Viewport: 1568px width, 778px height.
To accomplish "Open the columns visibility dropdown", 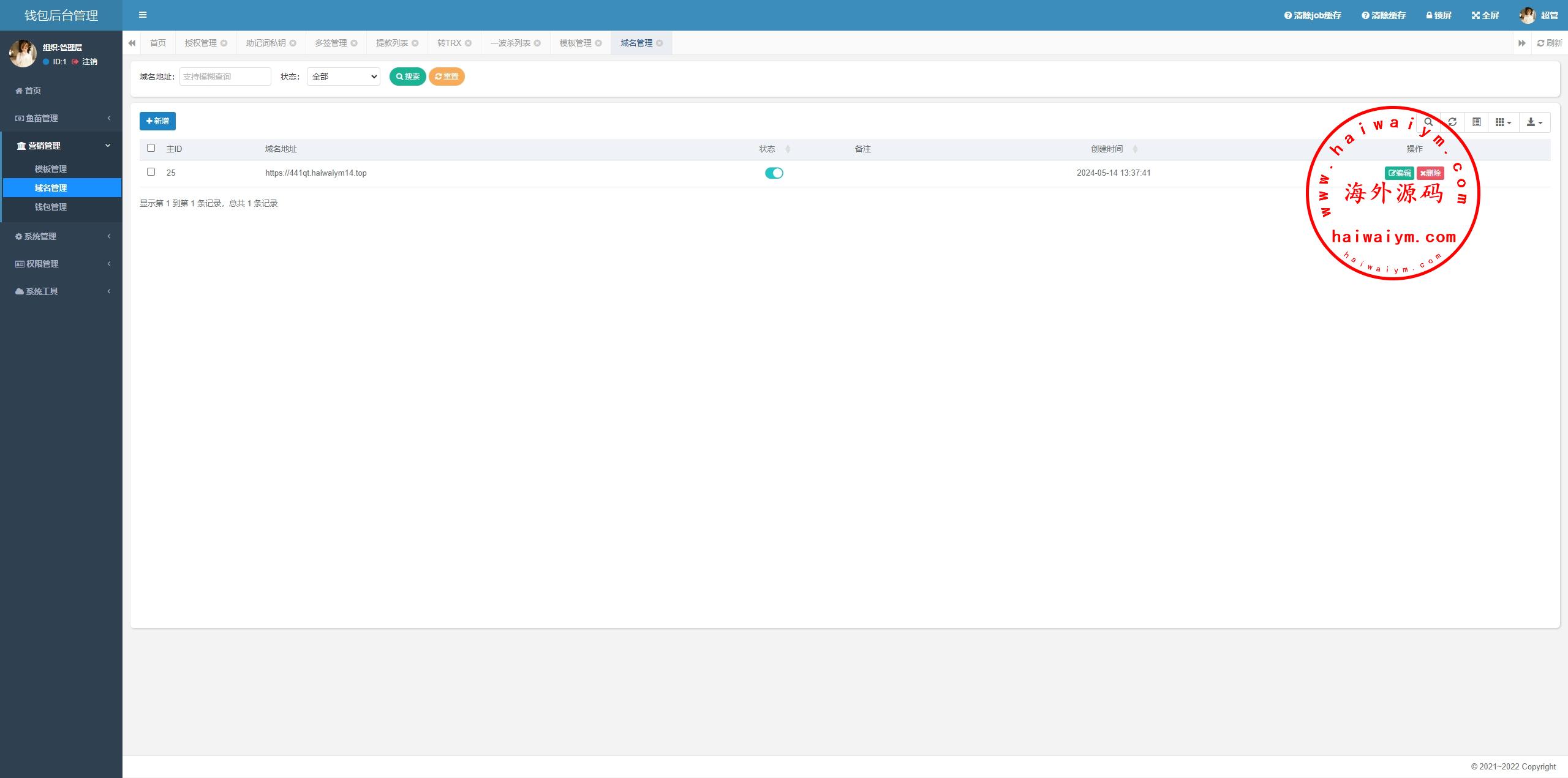I will coord(1503,122).
